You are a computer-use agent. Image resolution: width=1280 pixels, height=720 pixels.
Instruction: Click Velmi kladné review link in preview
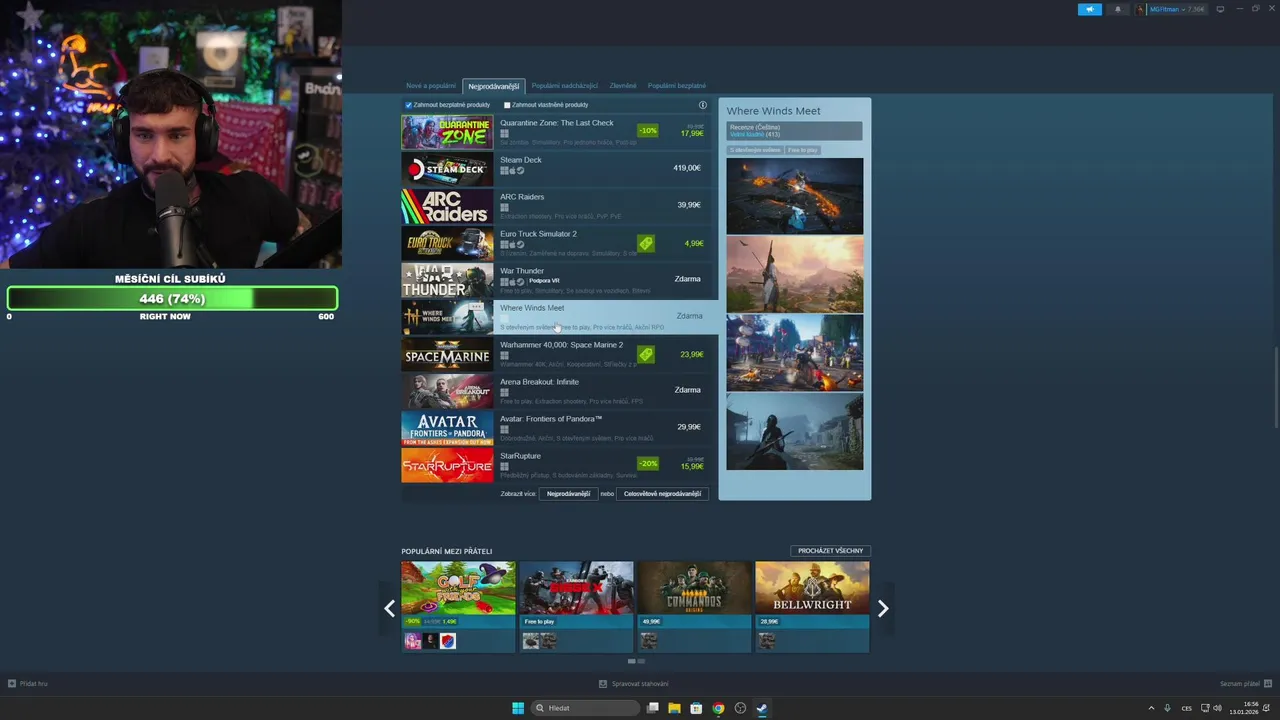point(746,134)
